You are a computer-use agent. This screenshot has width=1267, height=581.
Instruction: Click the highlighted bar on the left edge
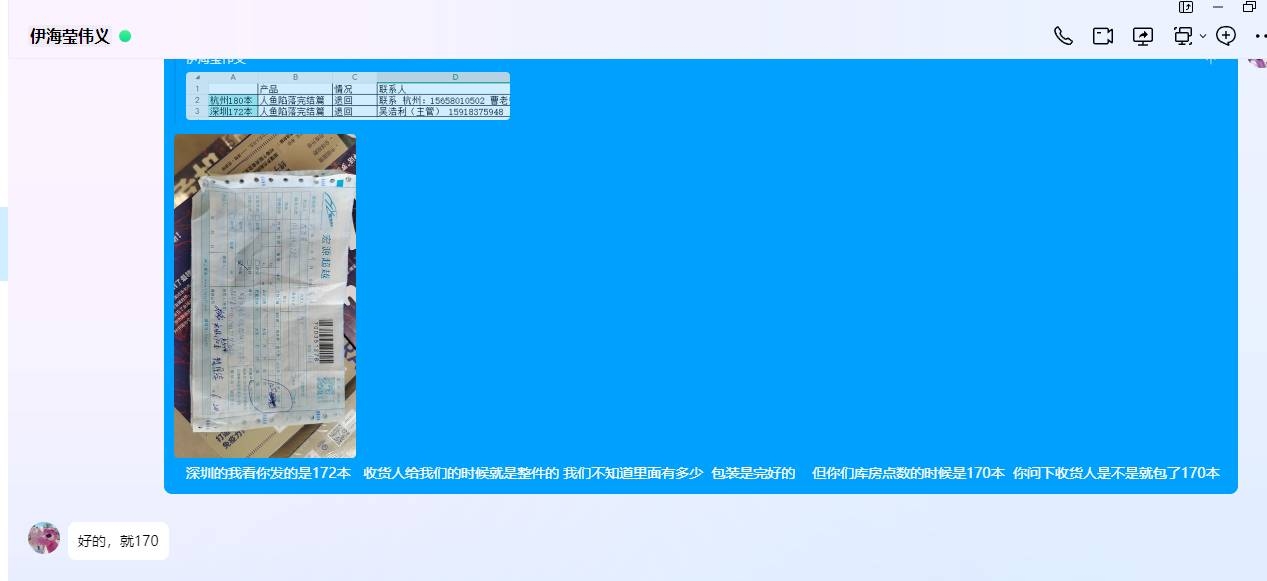pyautogui.click(x=4, y=244)
